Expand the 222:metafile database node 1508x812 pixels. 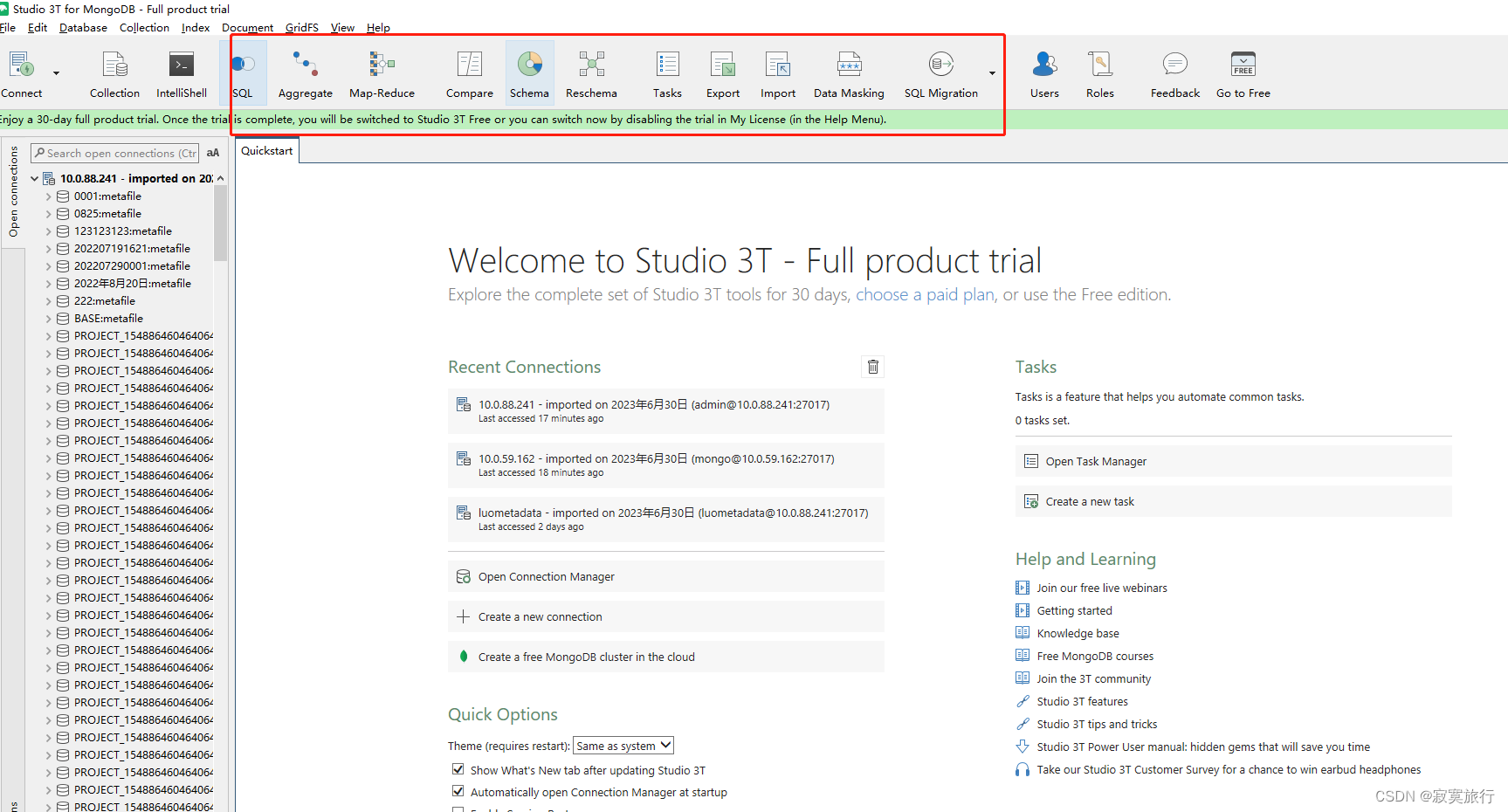(48, 301)
